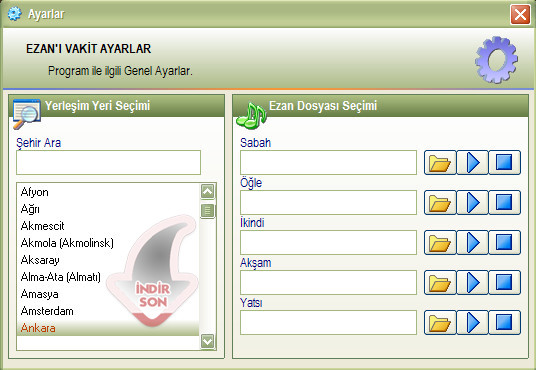Close the Ayarlar window

click(520, 14)
